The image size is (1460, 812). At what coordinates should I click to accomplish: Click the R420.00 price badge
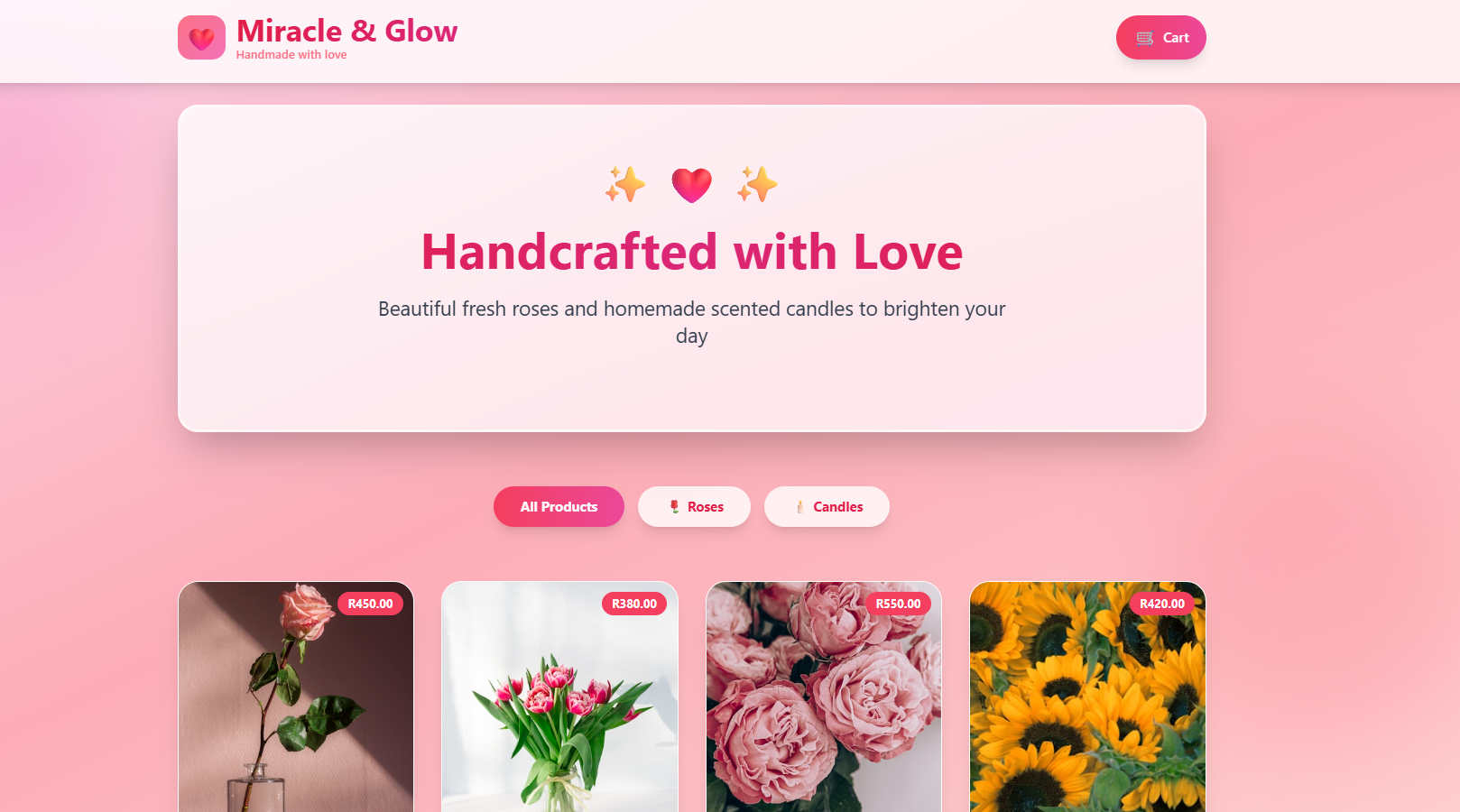pos(1162,604)
